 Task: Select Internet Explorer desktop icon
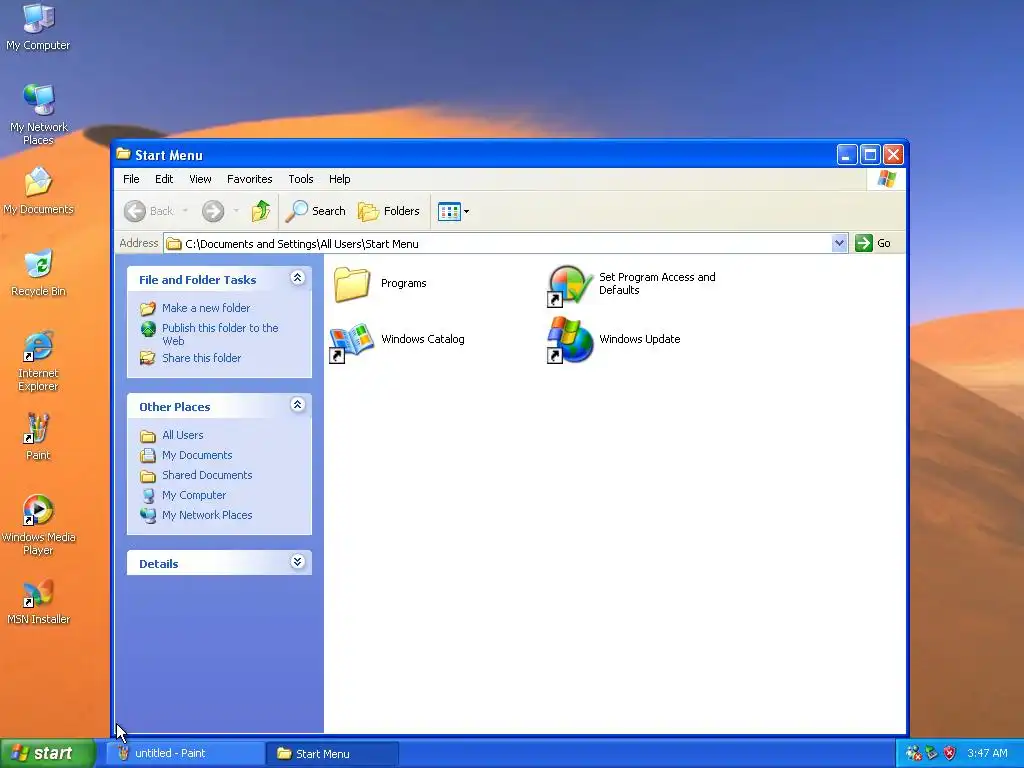tap(38, 360)
